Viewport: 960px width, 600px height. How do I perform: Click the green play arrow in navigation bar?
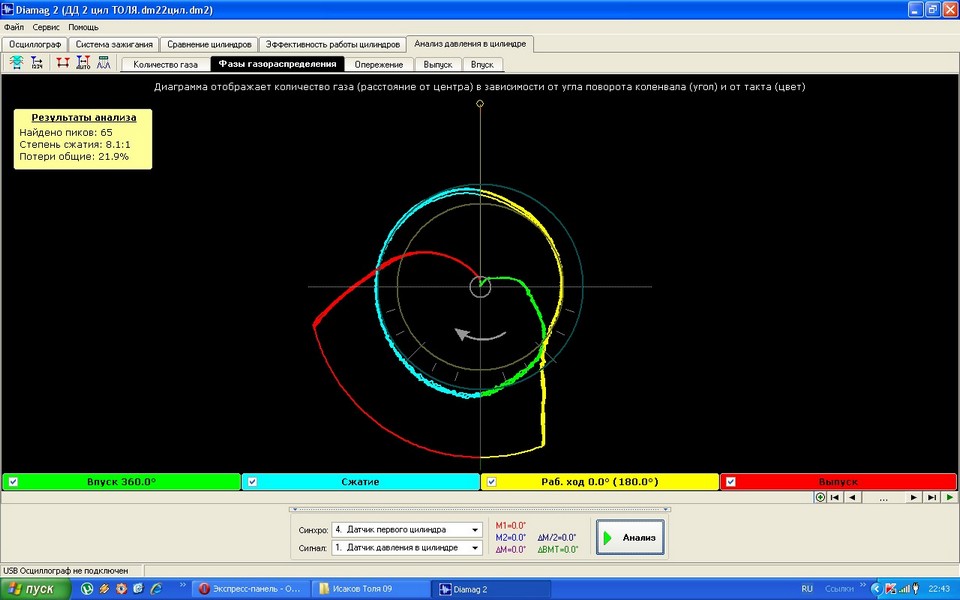[x=949, y=497]
